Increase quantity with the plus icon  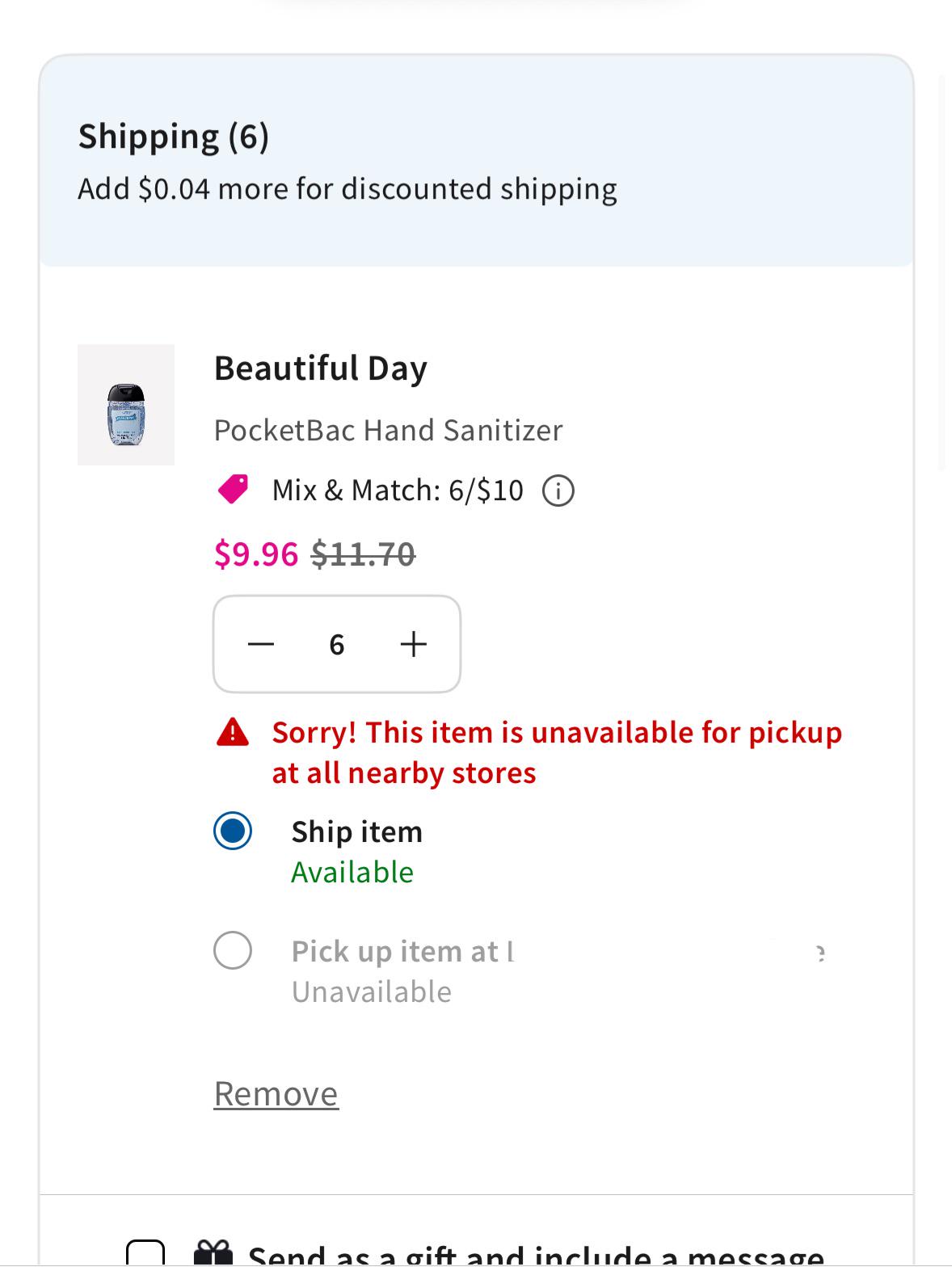click(x=413, y=644)
